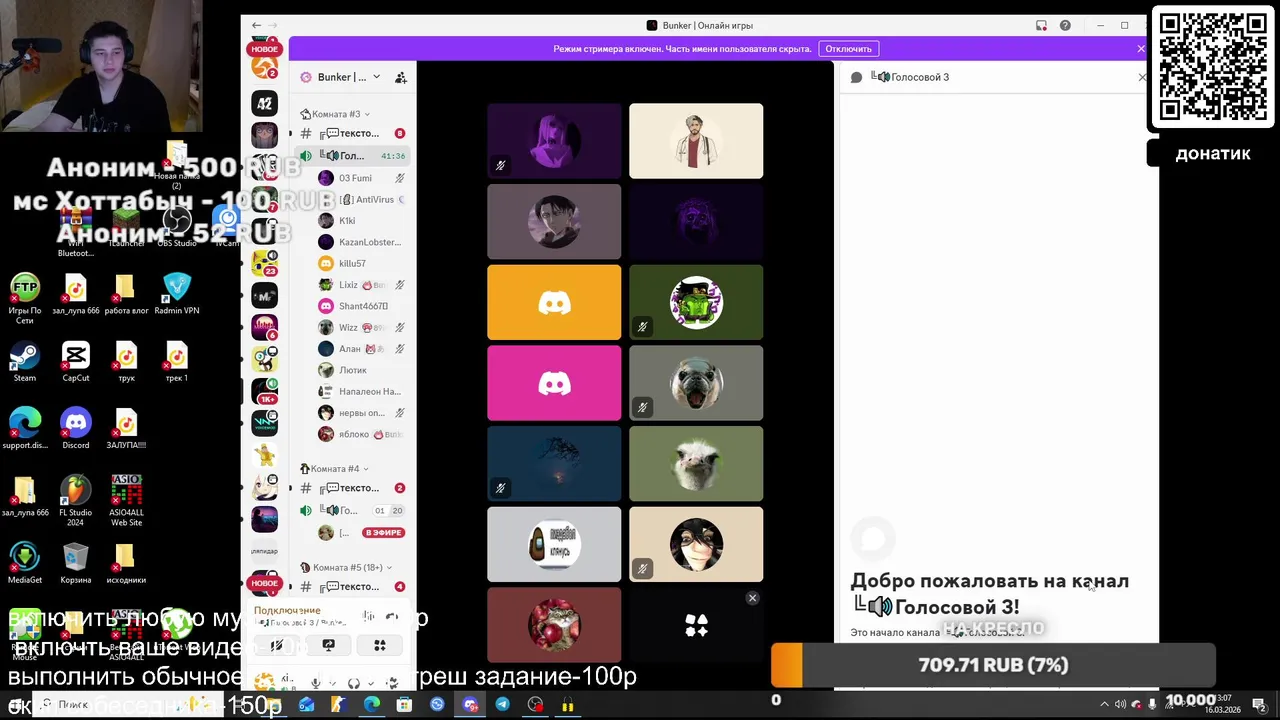
Task: Open activities button in voice connection panel
Action: click(380, 646)
